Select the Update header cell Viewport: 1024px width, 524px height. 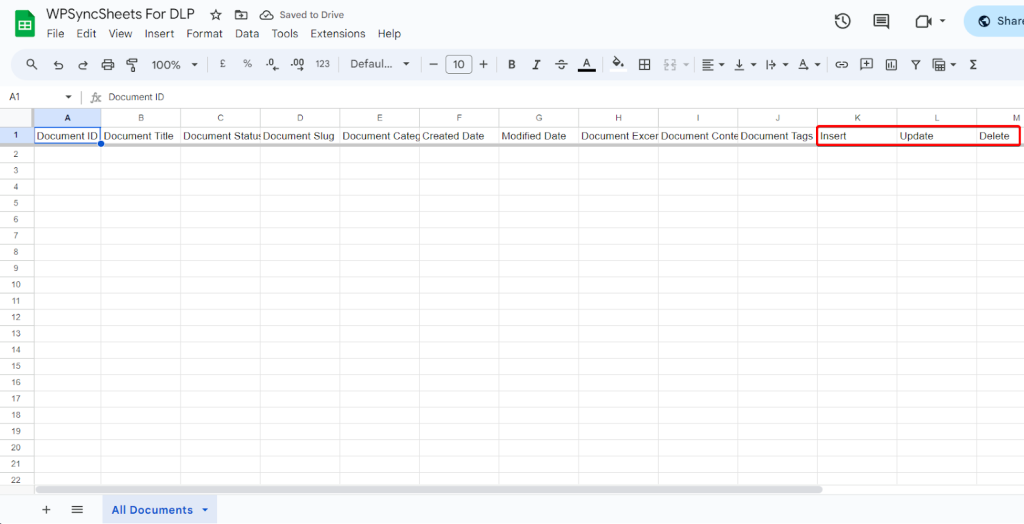point(936,136)
